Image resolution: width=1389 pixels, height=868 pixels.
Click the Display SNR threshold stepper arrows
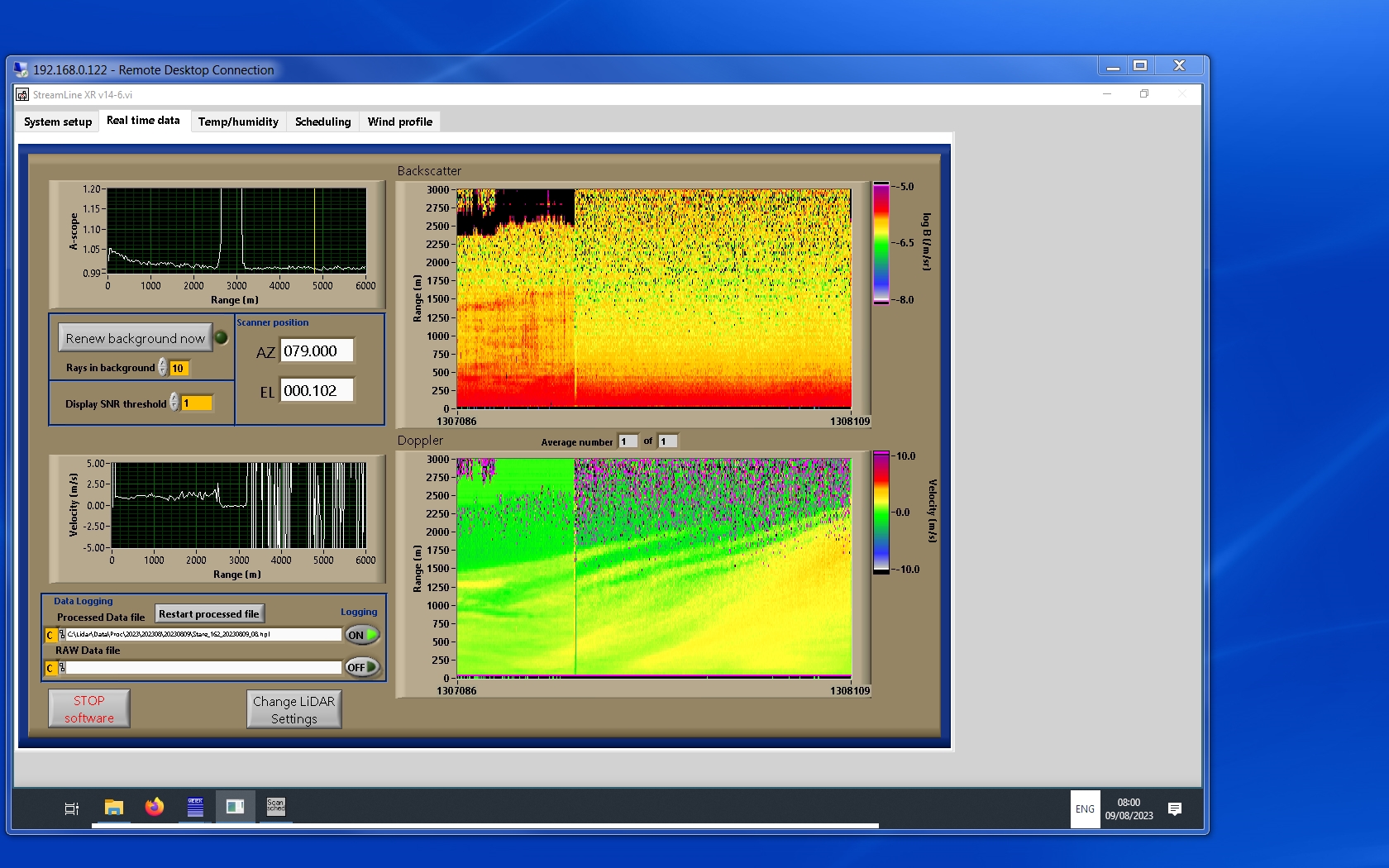pyautogui.click(x=174, y=403)
